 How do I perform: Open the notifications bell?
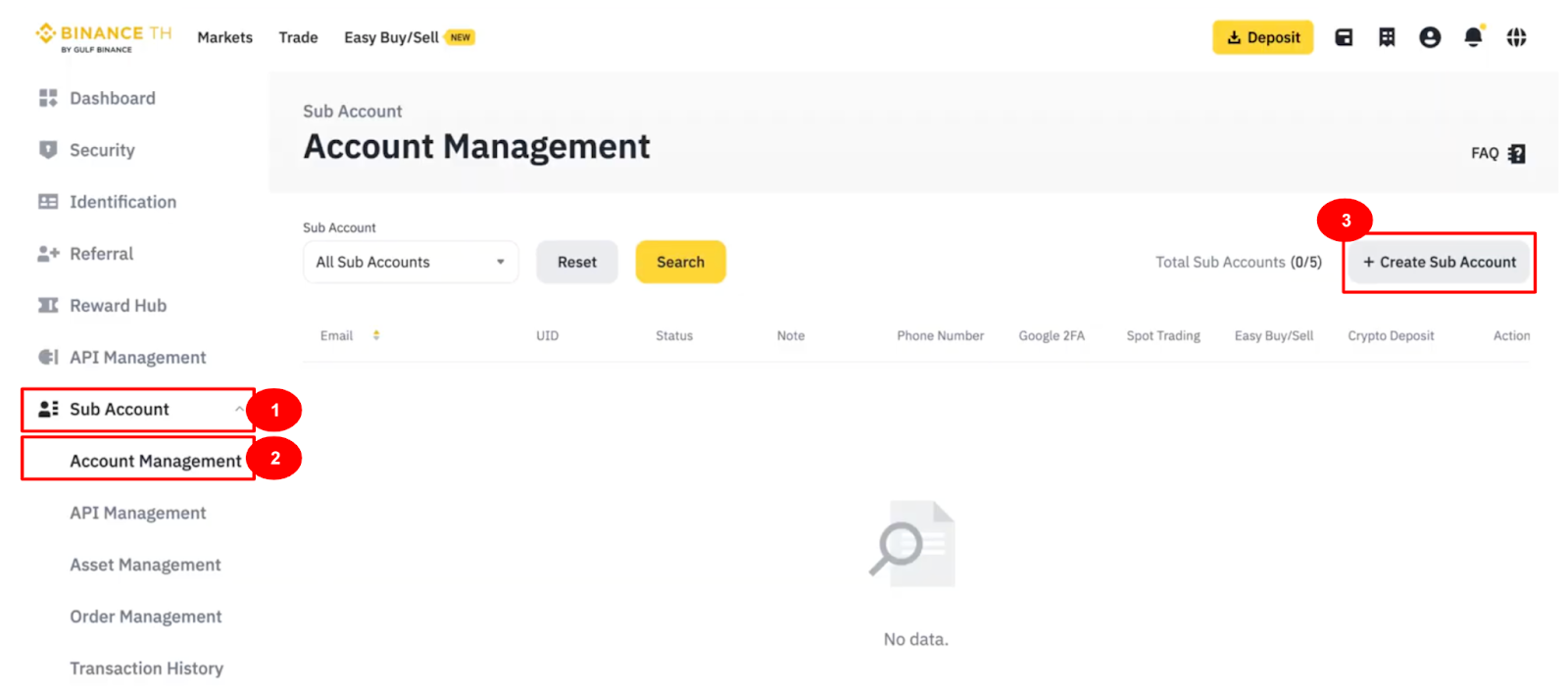[x=1473, y=37]
